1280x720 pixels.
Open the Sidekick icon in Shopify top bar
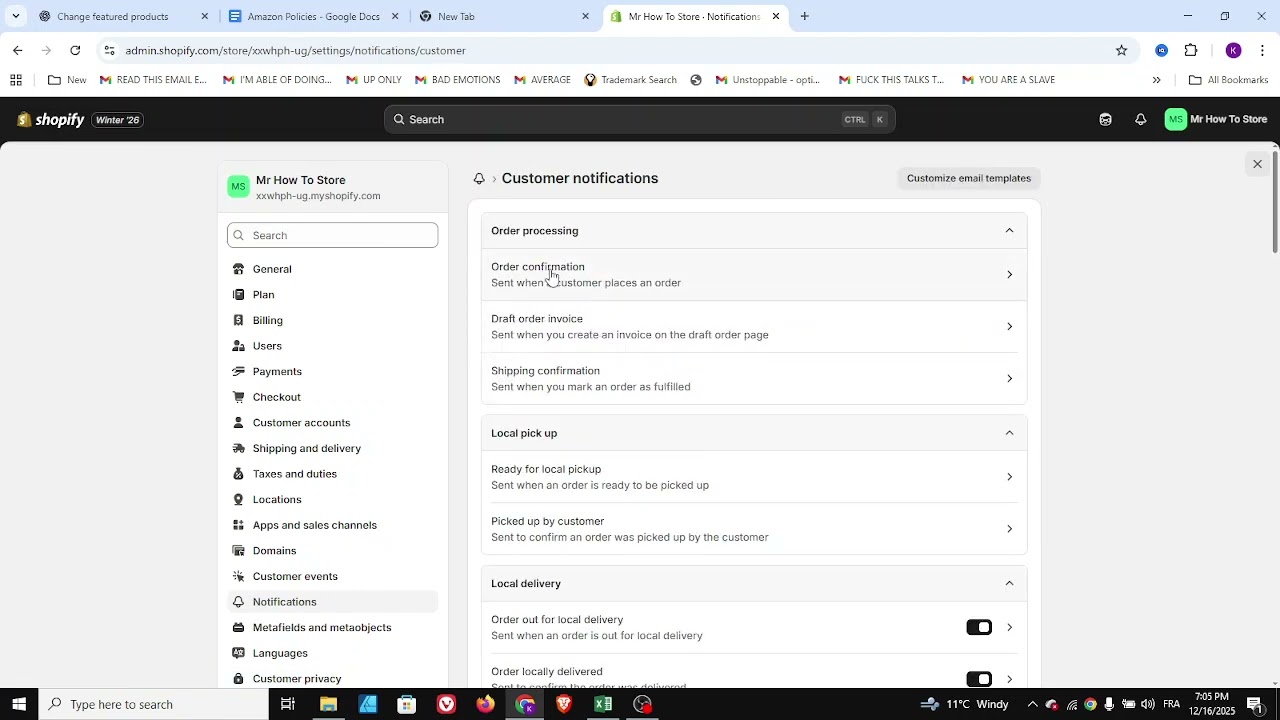pos(1105,119)
